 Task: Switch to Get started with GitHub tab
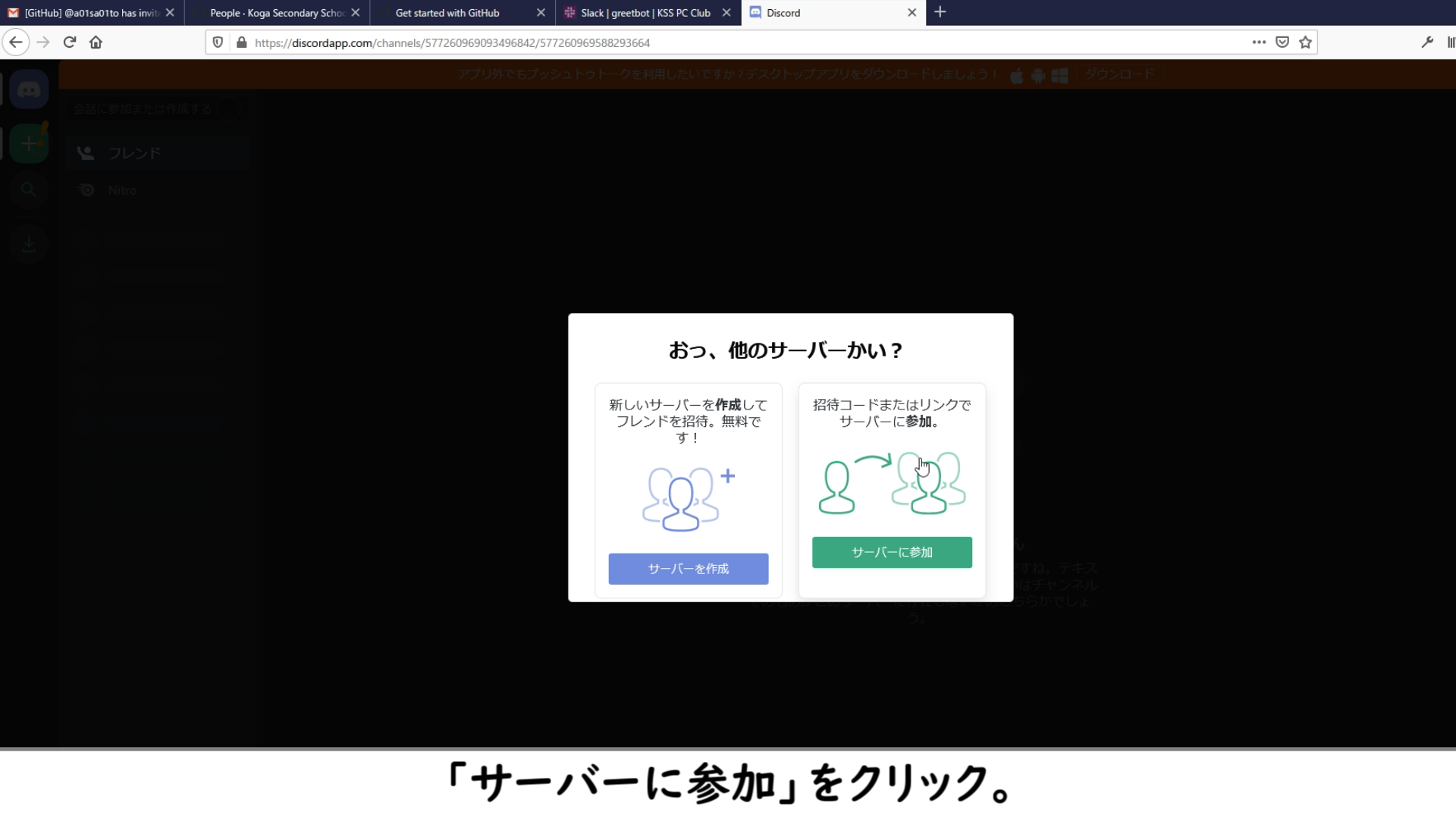447,13
